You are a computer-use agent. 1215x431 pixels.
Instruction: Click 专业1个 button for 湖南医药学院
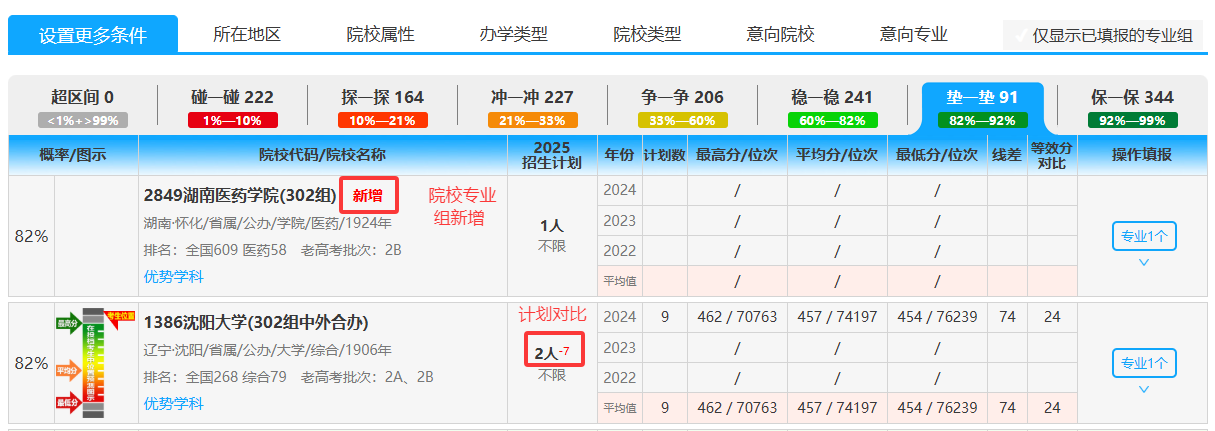click(x=1144, y=236)
